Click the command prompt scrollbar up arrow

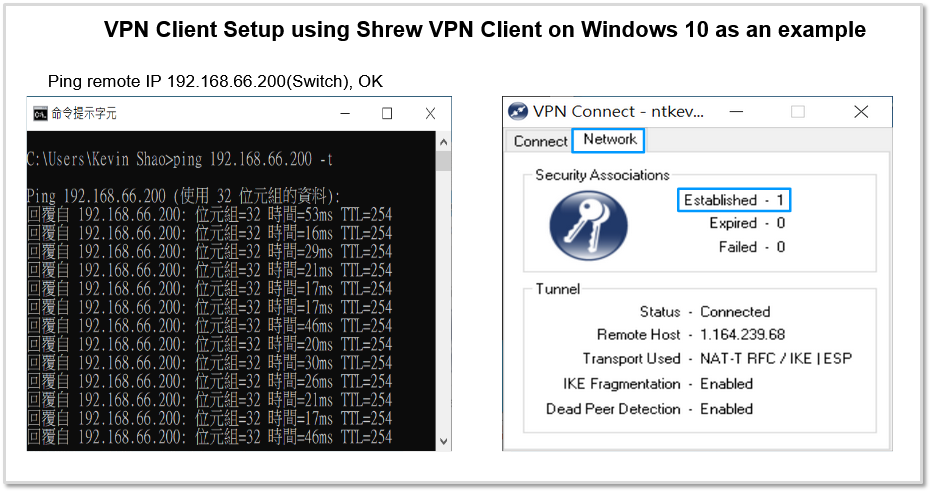(x=443, y=142)
